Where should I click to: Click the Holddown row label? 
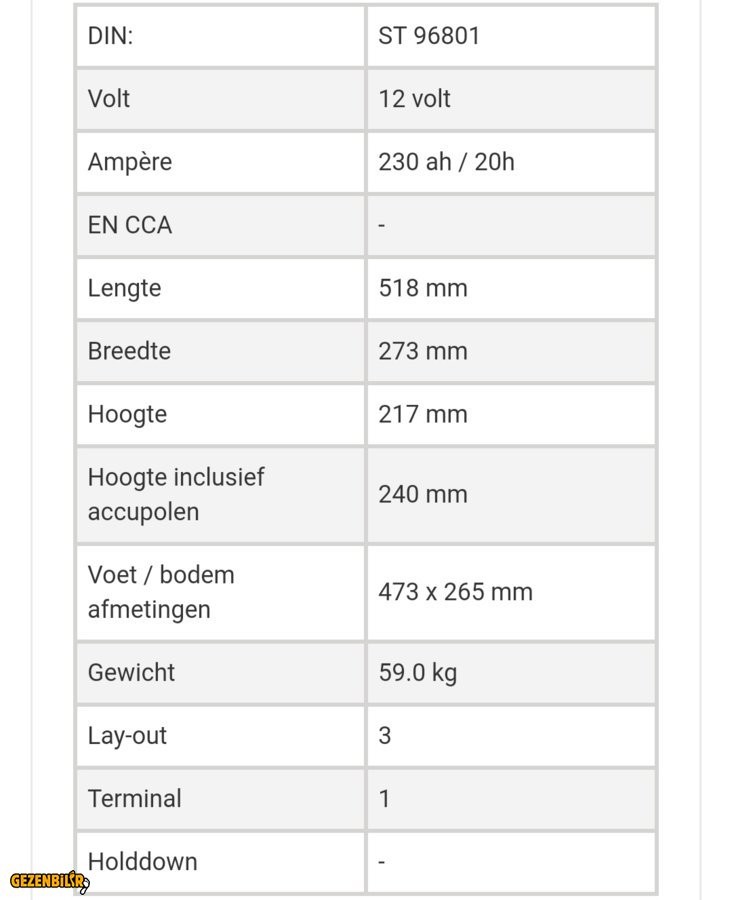click(143, 861)
